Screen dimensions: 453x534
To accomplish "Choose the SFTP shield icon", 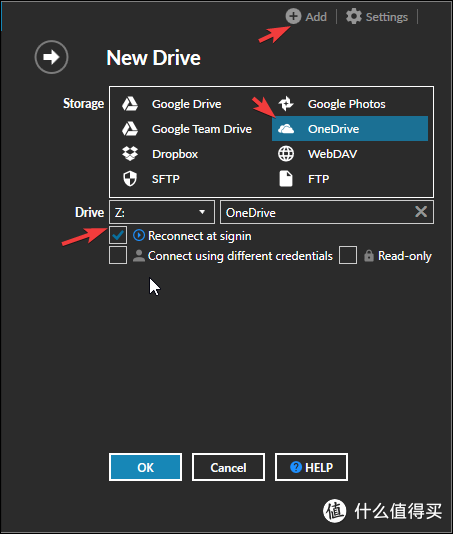I will pyautogui.click(x=130, y=179).
